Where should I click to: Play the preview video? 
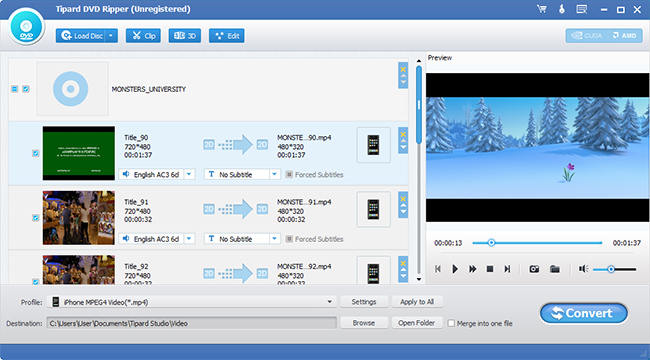point(455,269)
